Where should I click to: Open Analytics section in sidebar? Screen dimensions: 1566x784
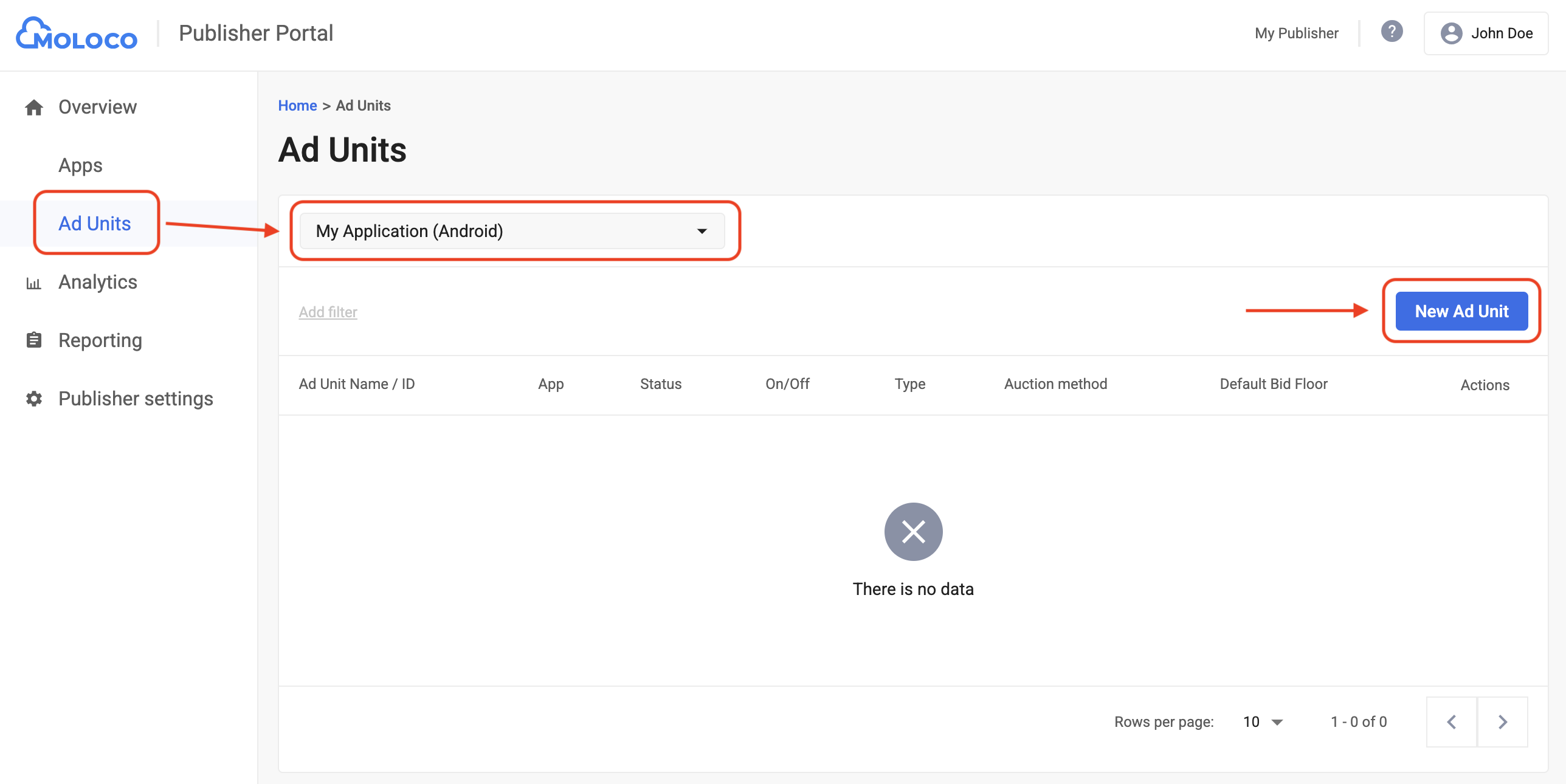tap(98, 282)
